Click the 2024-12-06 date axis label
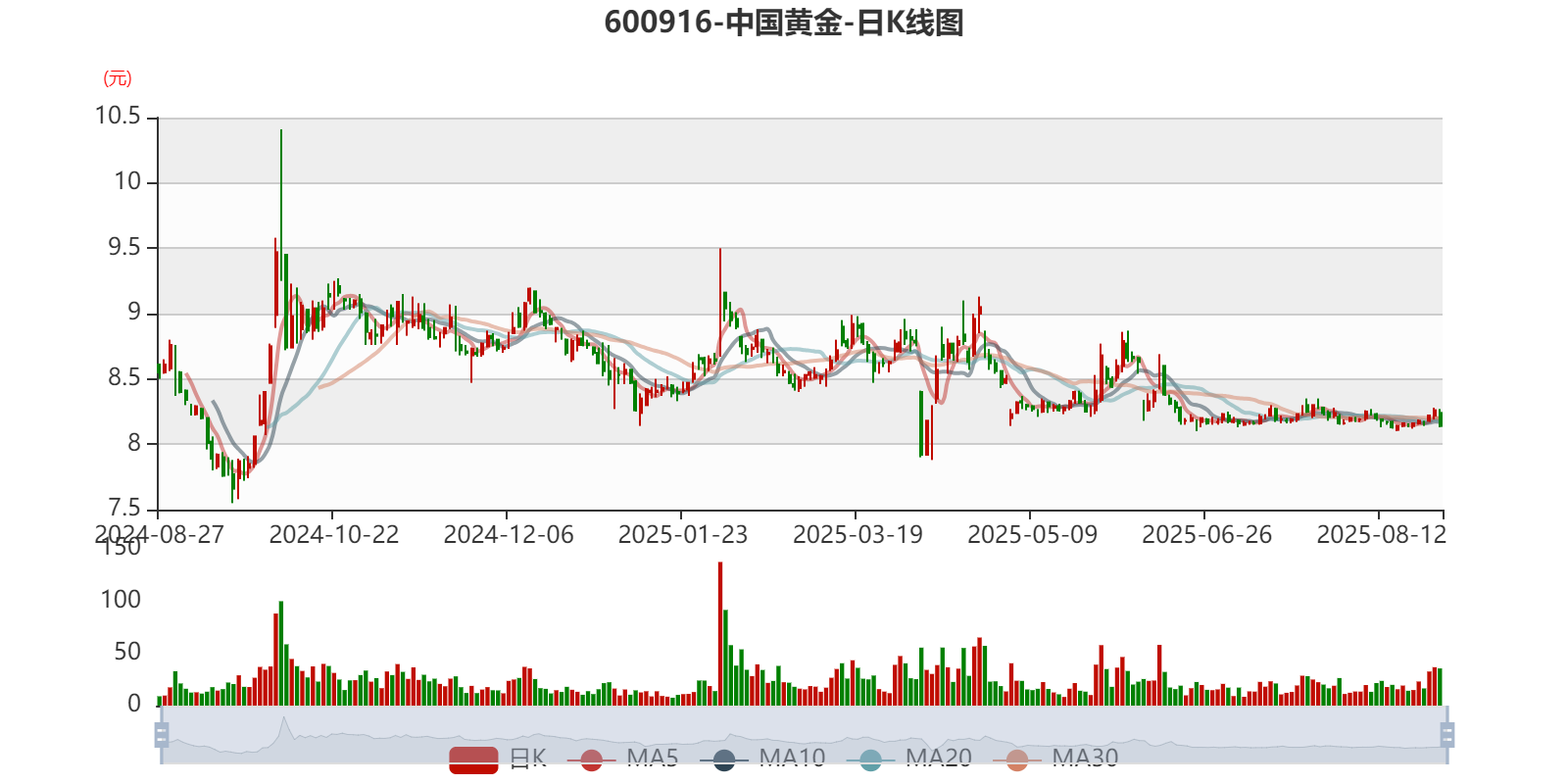 click(509, 535)
